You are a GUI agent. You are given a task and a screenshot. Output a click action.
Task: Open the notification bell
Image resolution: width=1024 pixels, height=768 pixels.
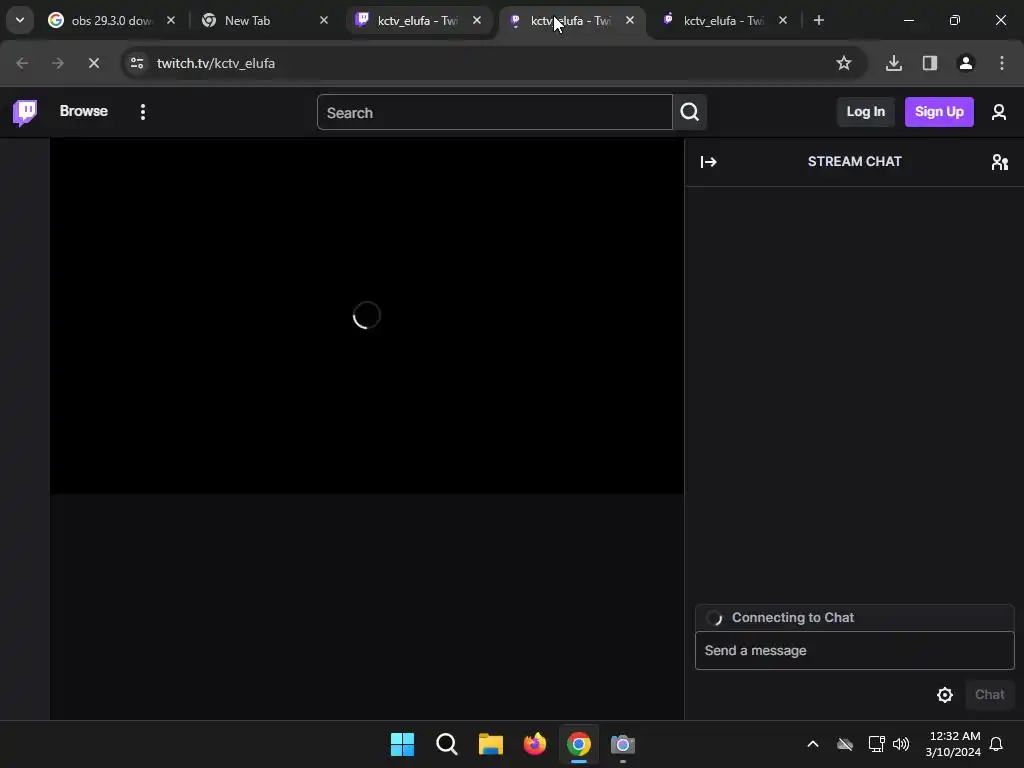(997, 744)
